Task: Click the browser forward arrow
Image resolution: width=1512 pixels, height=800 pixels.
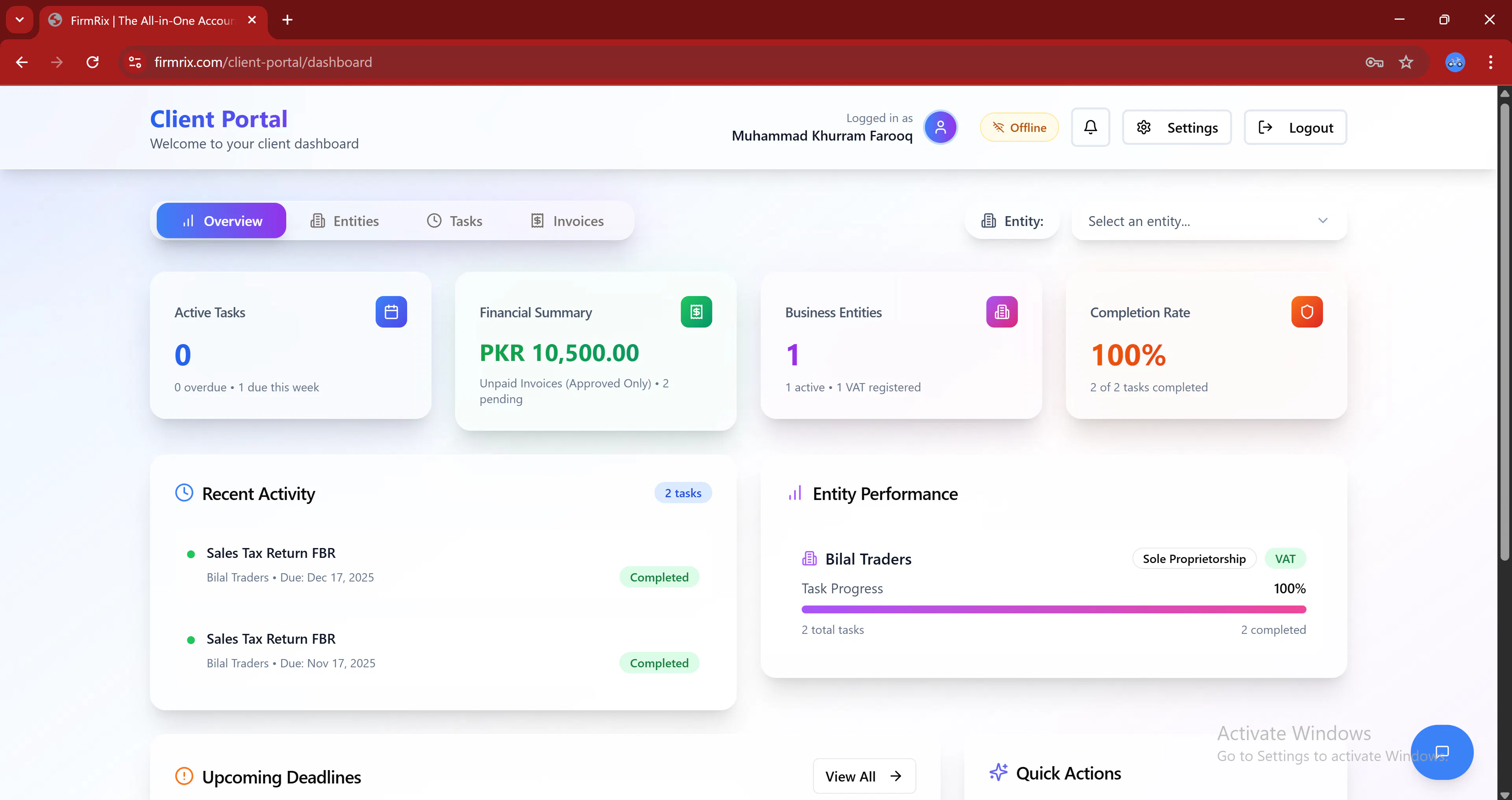Action: [57, 62]
